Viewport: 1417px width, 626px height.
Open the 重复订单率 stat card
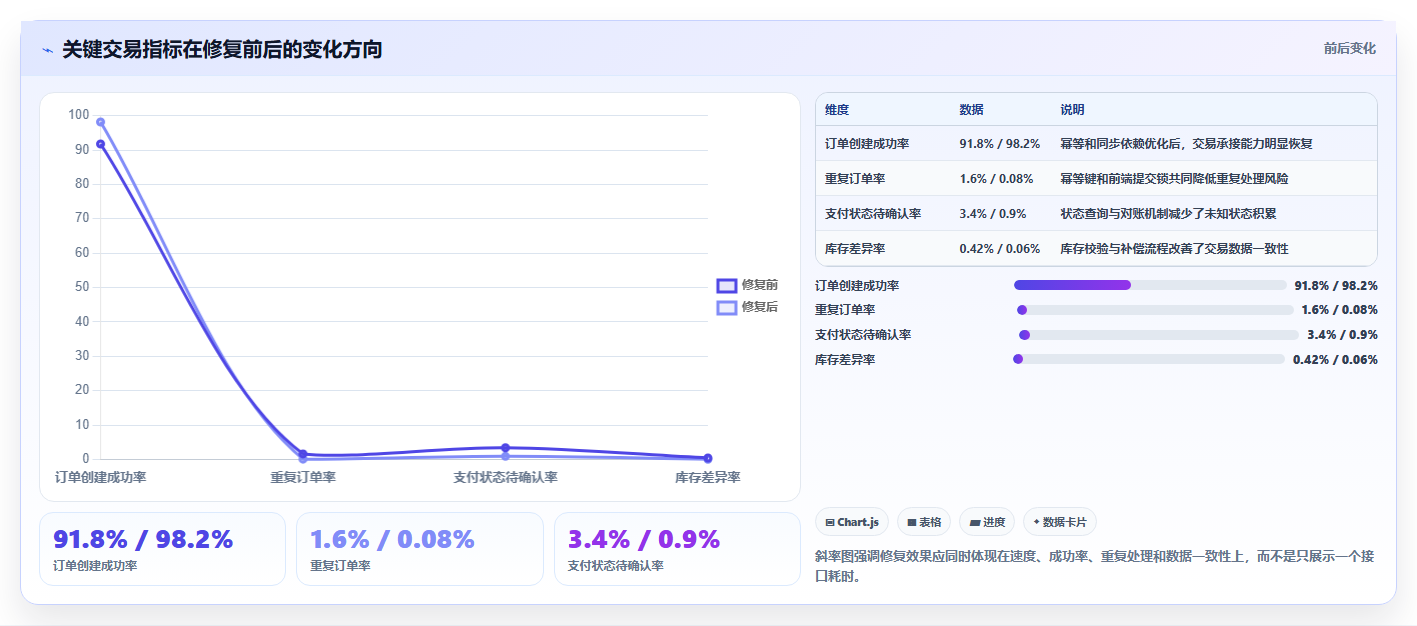[x=420, y=549]
